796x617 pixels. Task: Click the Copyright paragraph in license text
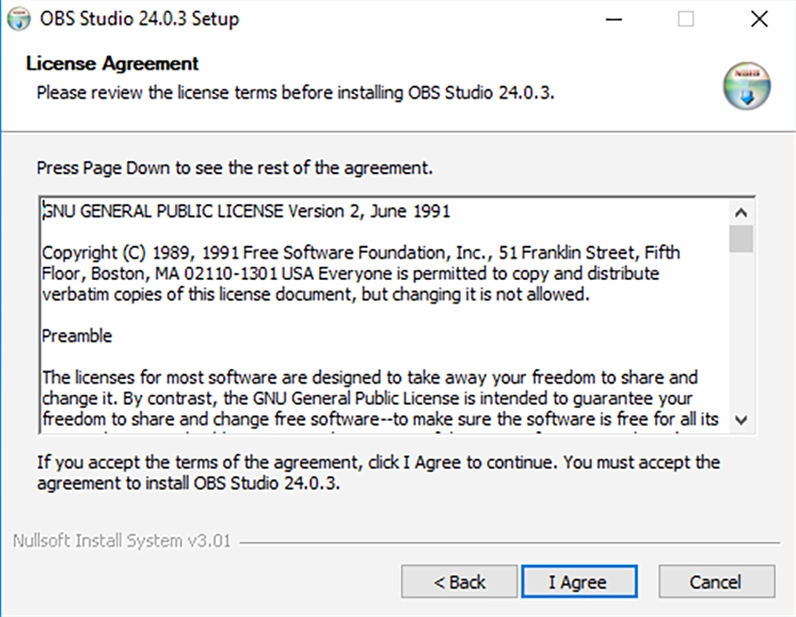pos(360,273)
